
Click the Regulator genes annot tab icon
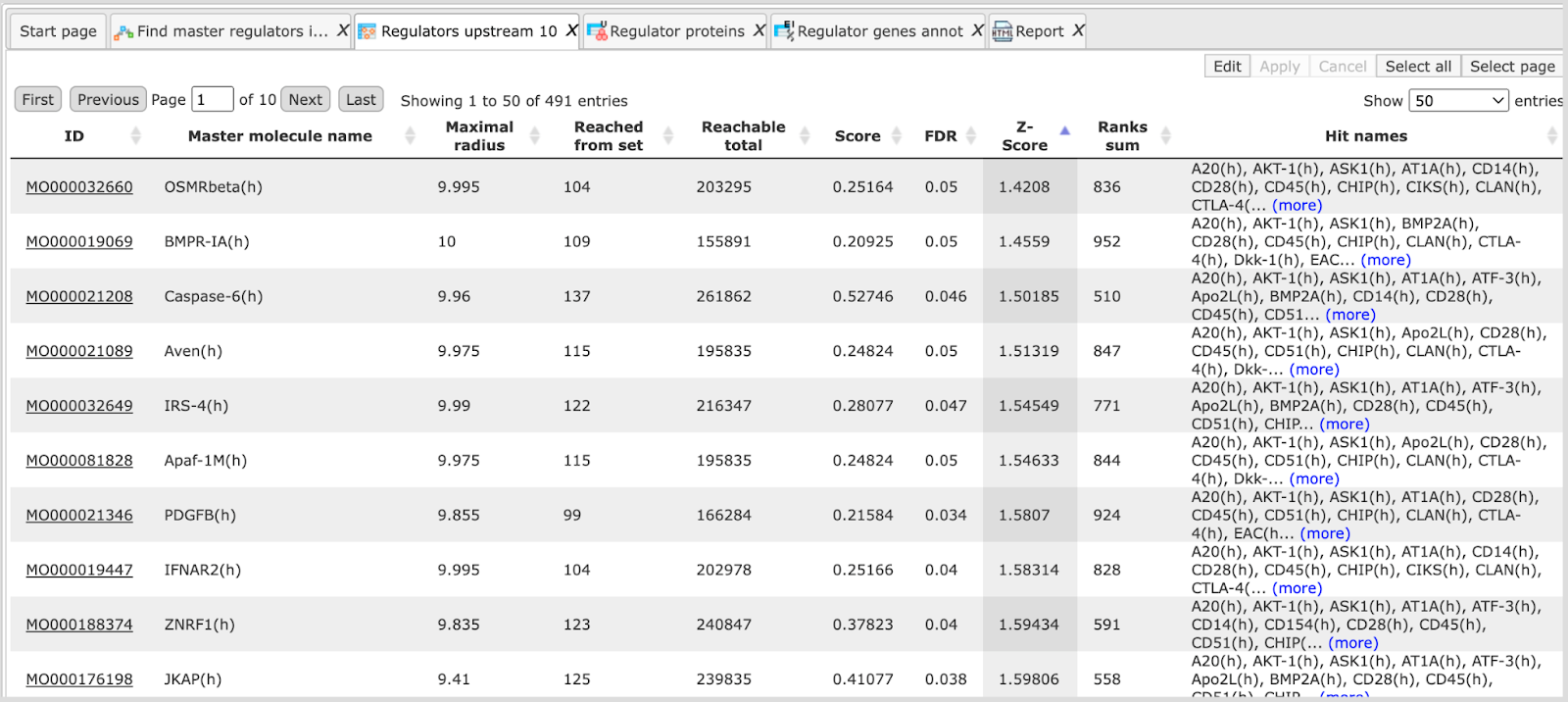(784, 31)
